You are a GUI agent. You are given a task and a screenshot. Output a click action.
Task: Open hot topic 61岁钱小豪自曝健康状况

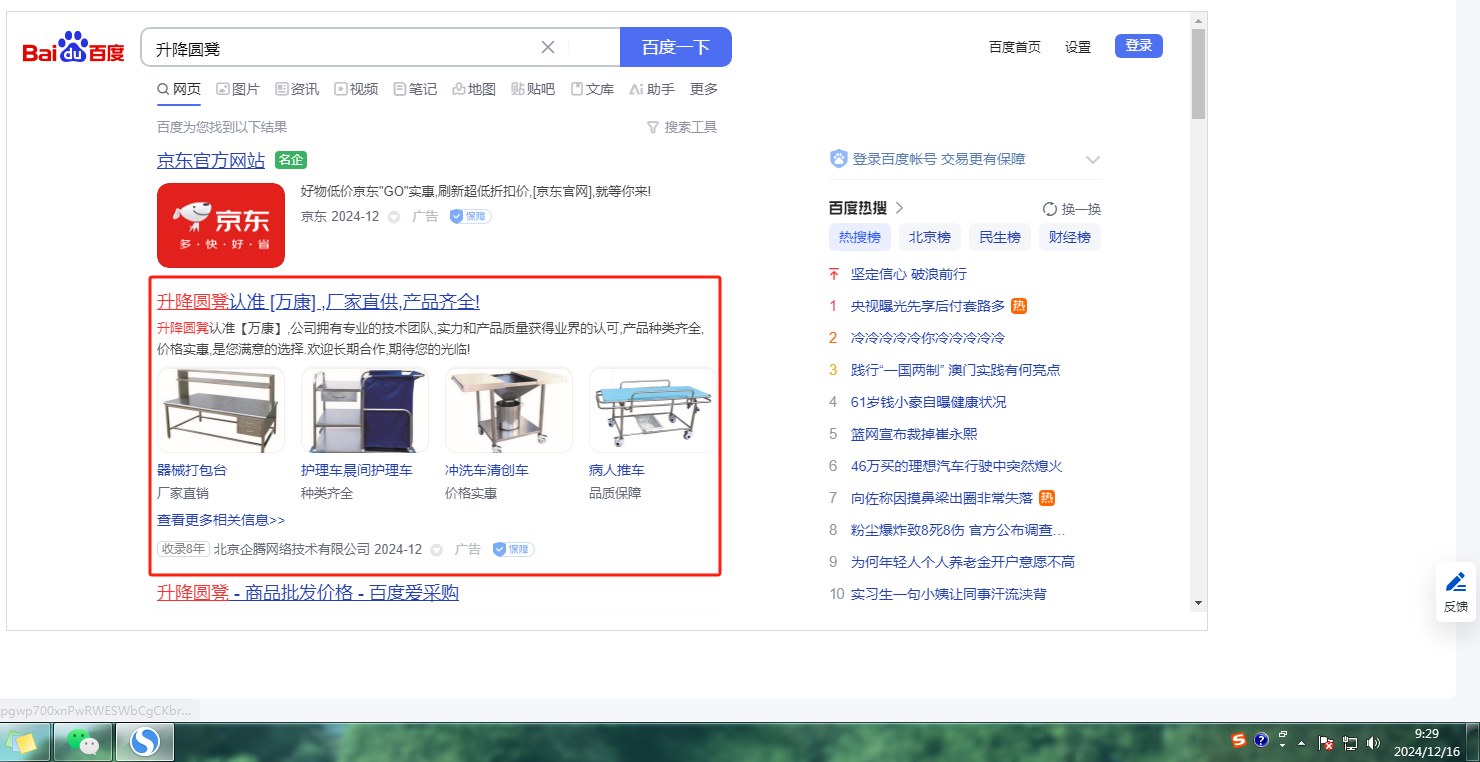929,402
